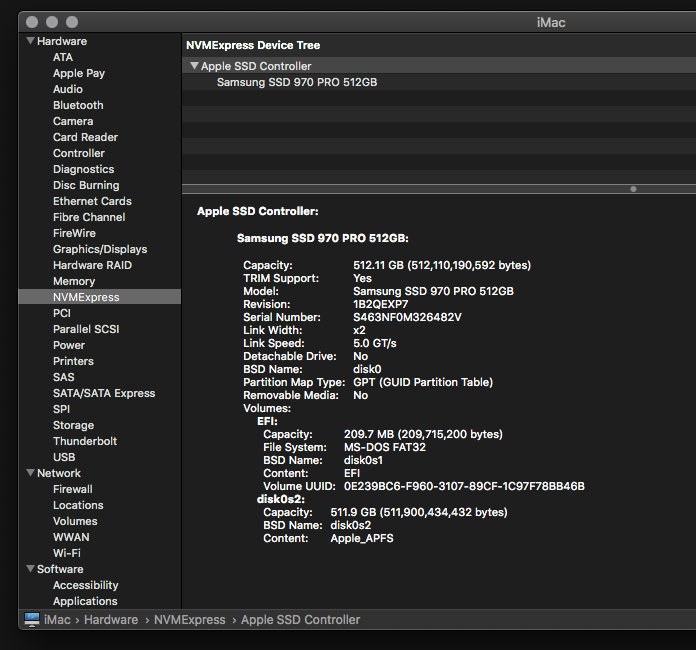The image size is (696, 650).
Task: Open Applications under Software
Action: (x=85, y=601)
